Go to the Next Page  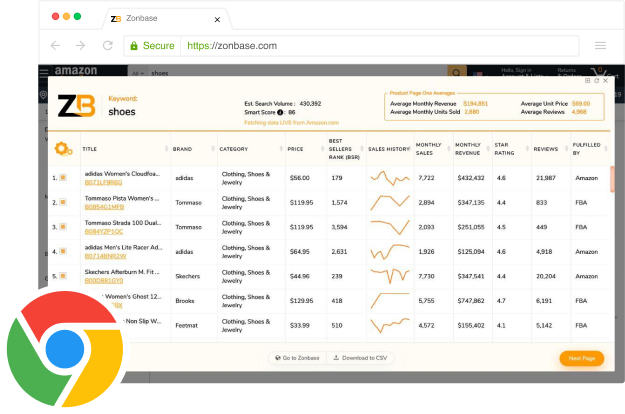[x=582, y=358]
